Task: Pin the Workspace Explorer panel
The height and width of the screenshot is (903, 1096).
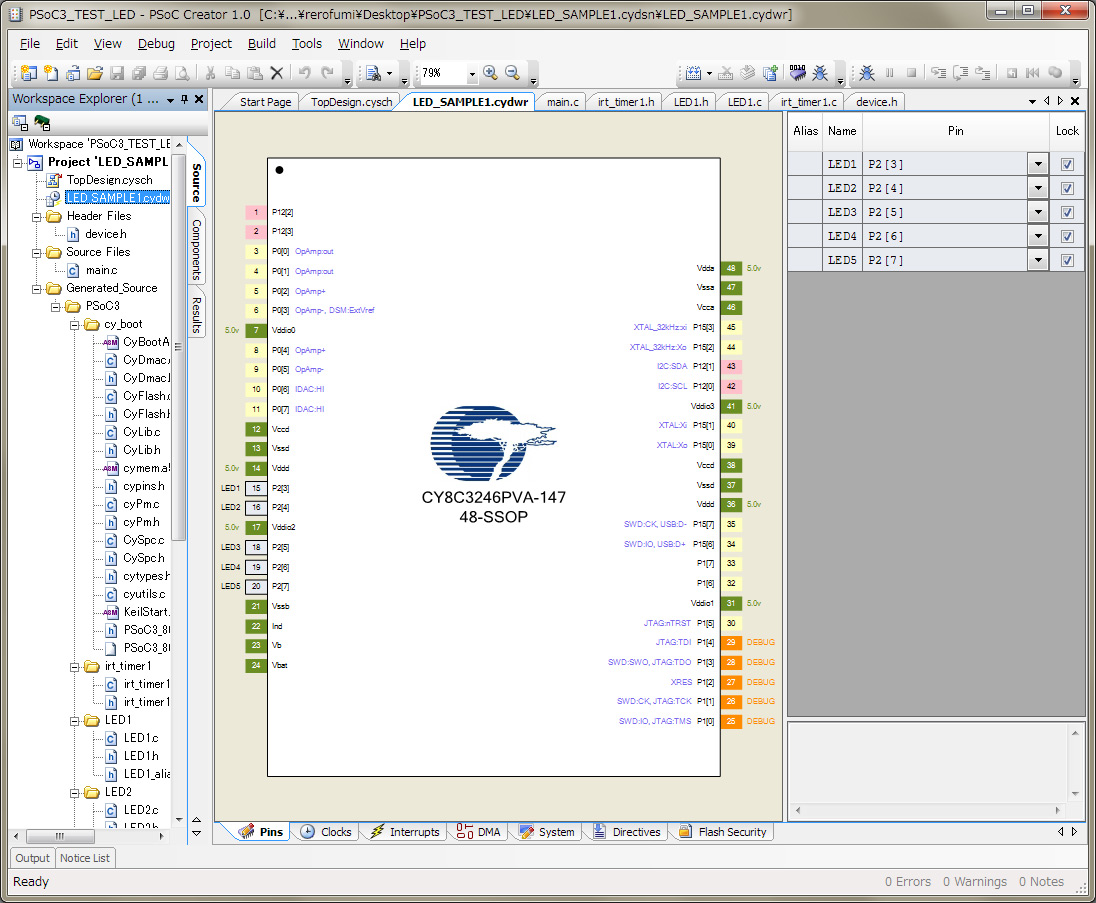Action: coord(185,99)
